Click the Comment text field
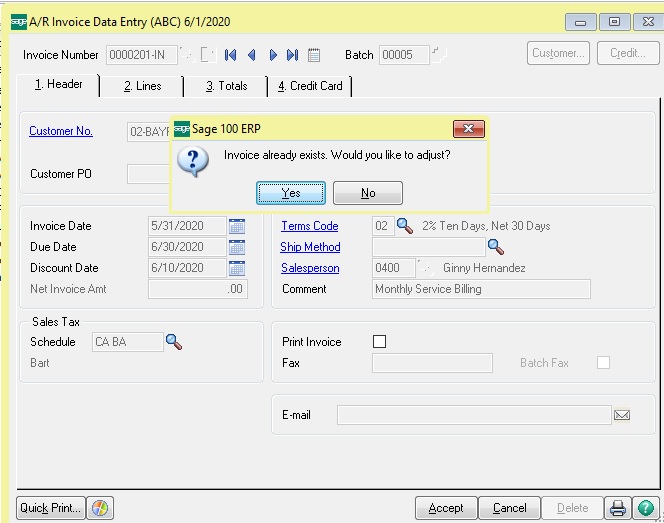This screenshot has width=664, height=523. (480, 289)
